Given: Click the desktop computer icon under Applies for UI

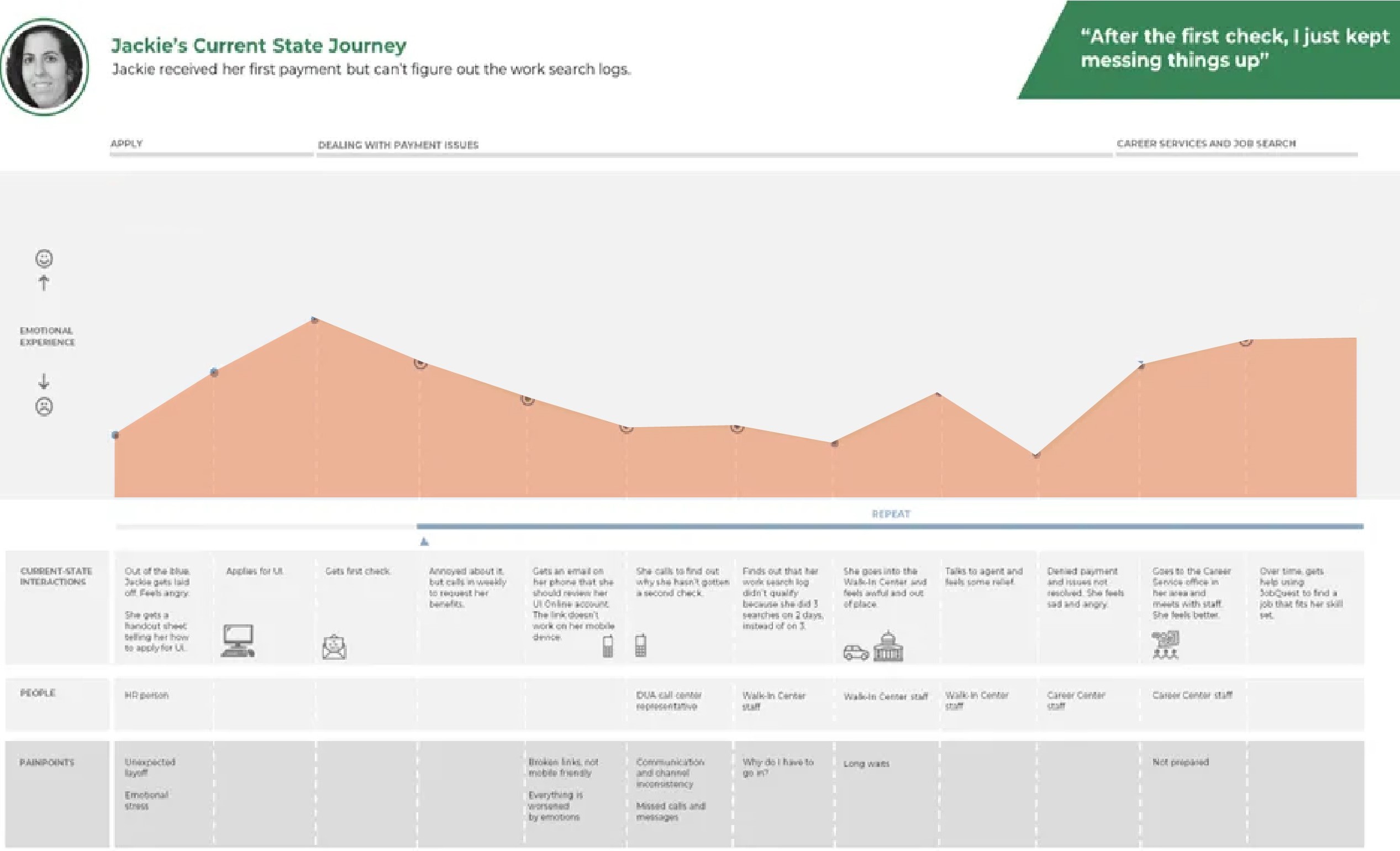Looking at the screenshot, I should point(238,640).
